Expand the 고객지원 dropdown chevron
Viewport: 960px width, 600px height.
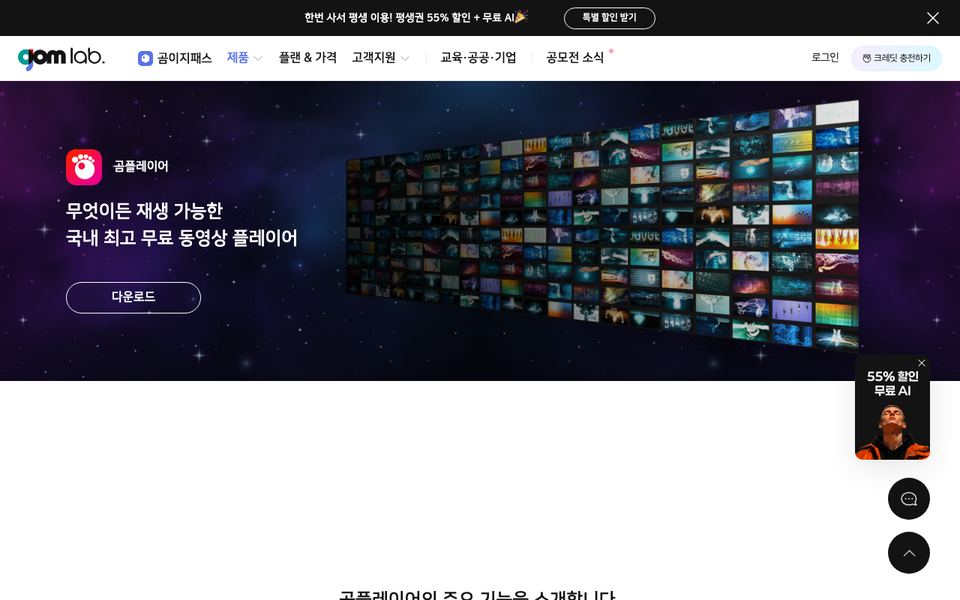coord(405,59)
